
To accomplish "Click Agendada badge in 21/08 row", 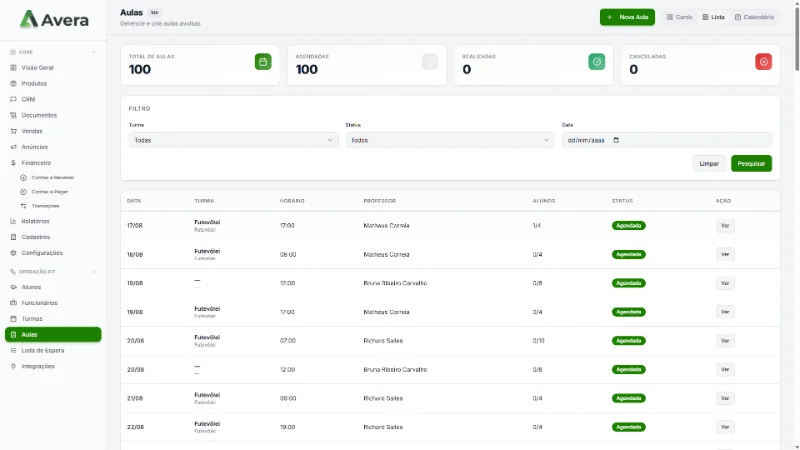I will [x=629, y=398].
